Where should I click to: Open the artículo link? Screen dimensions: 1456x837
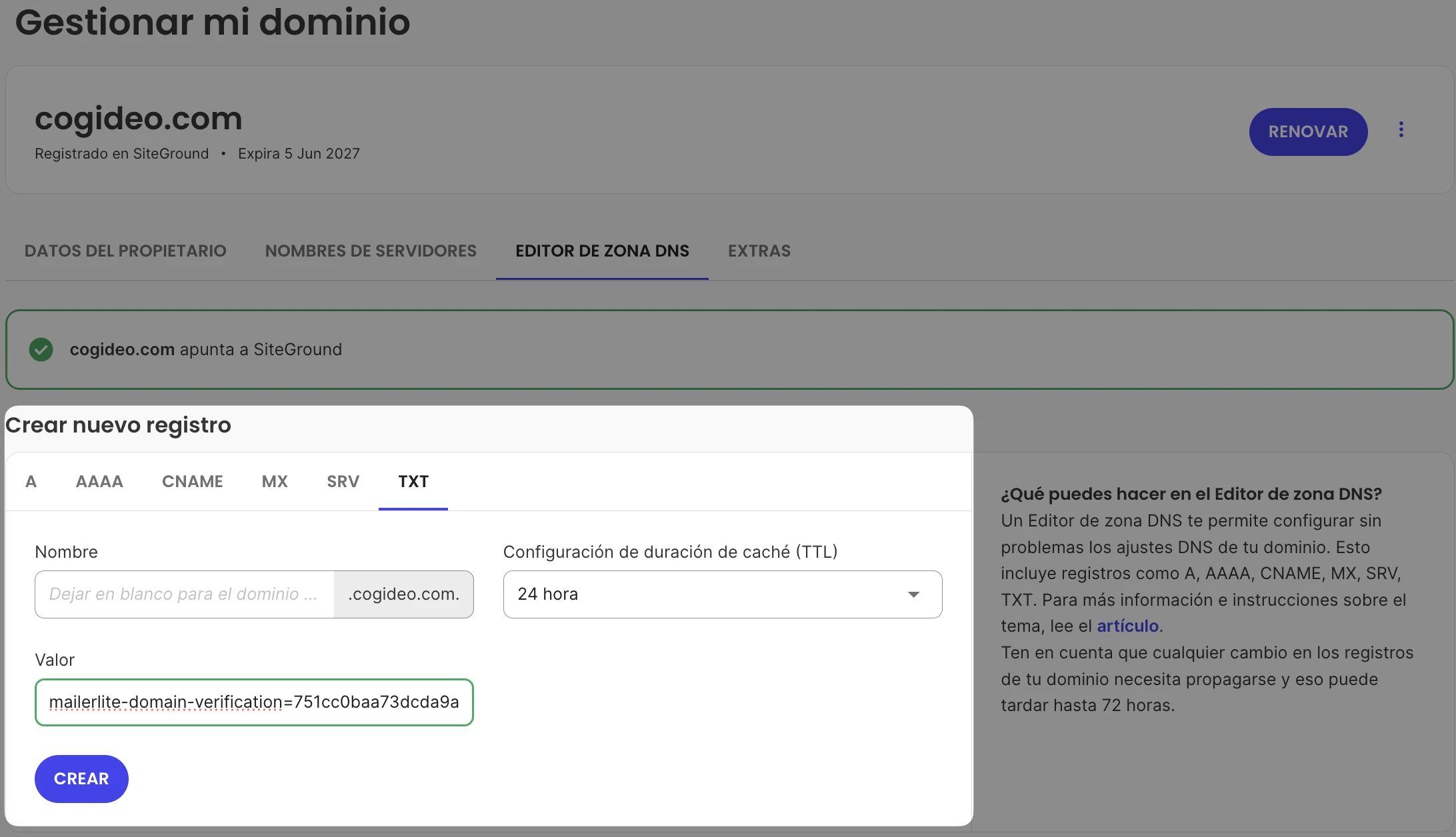(1127, 626)
